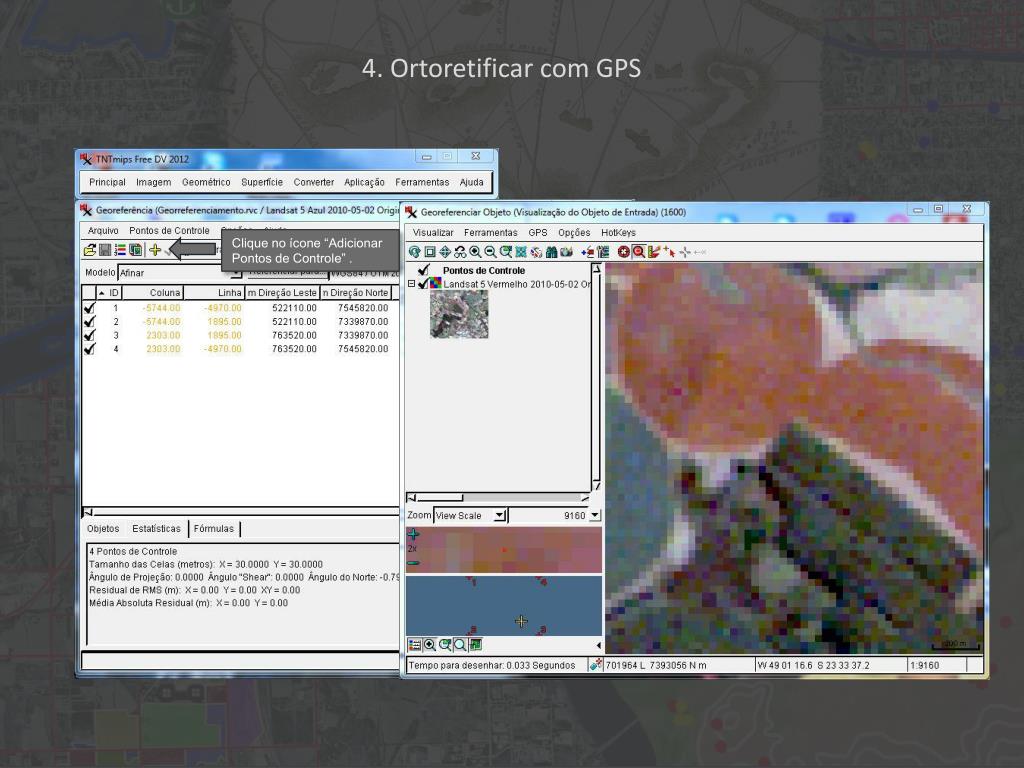Select the red magnifier tool icon
Image resolution: width=1024 pixels, height=768 pixels.
[x=639, y=252]
